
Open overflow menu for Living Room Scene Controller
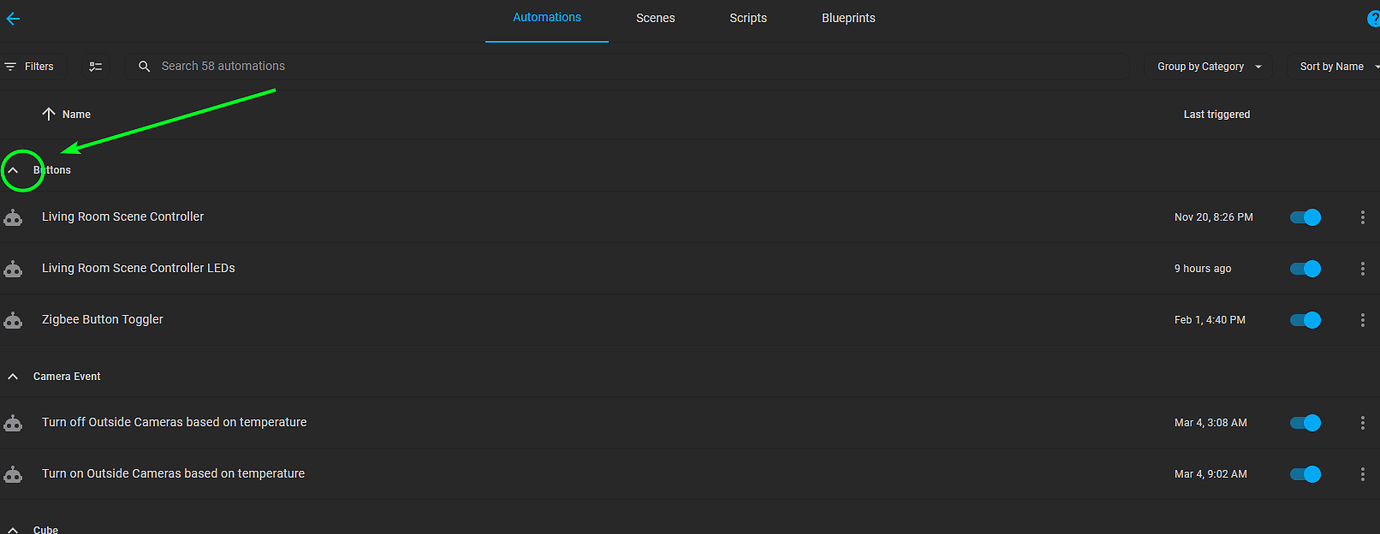[x=1362, y=217]
